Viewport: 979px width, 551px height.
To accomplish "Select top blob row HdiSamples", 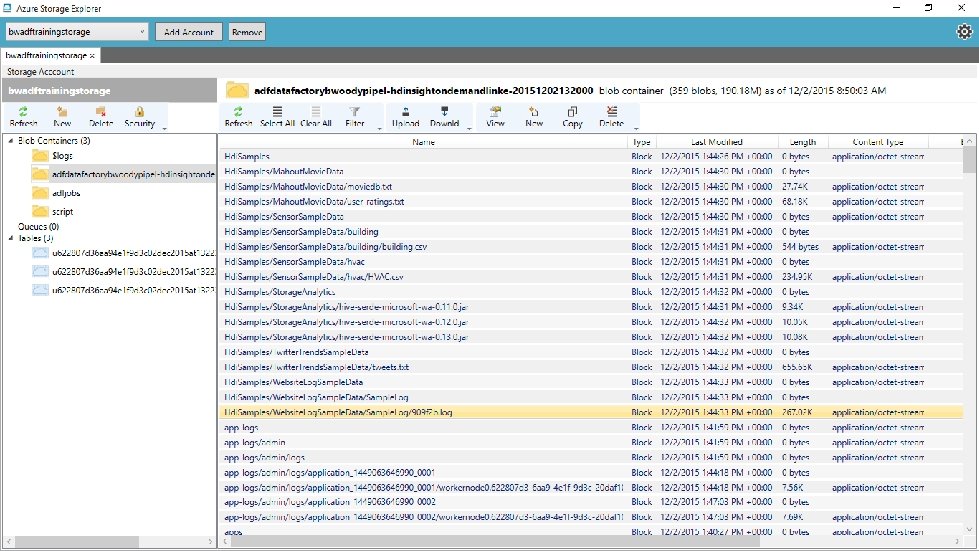I will click(591, 156).
